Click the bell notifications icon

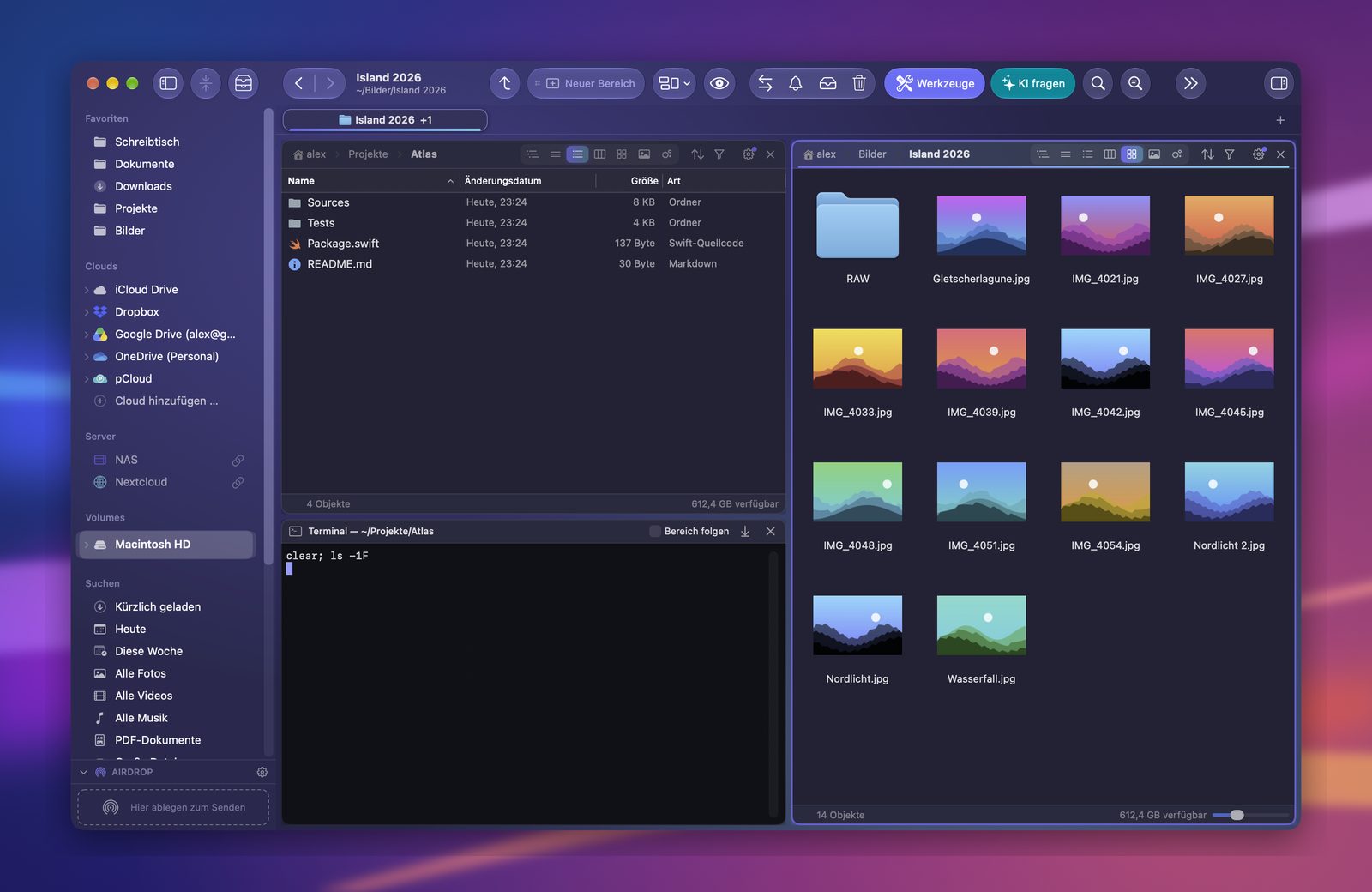[796, 83]
